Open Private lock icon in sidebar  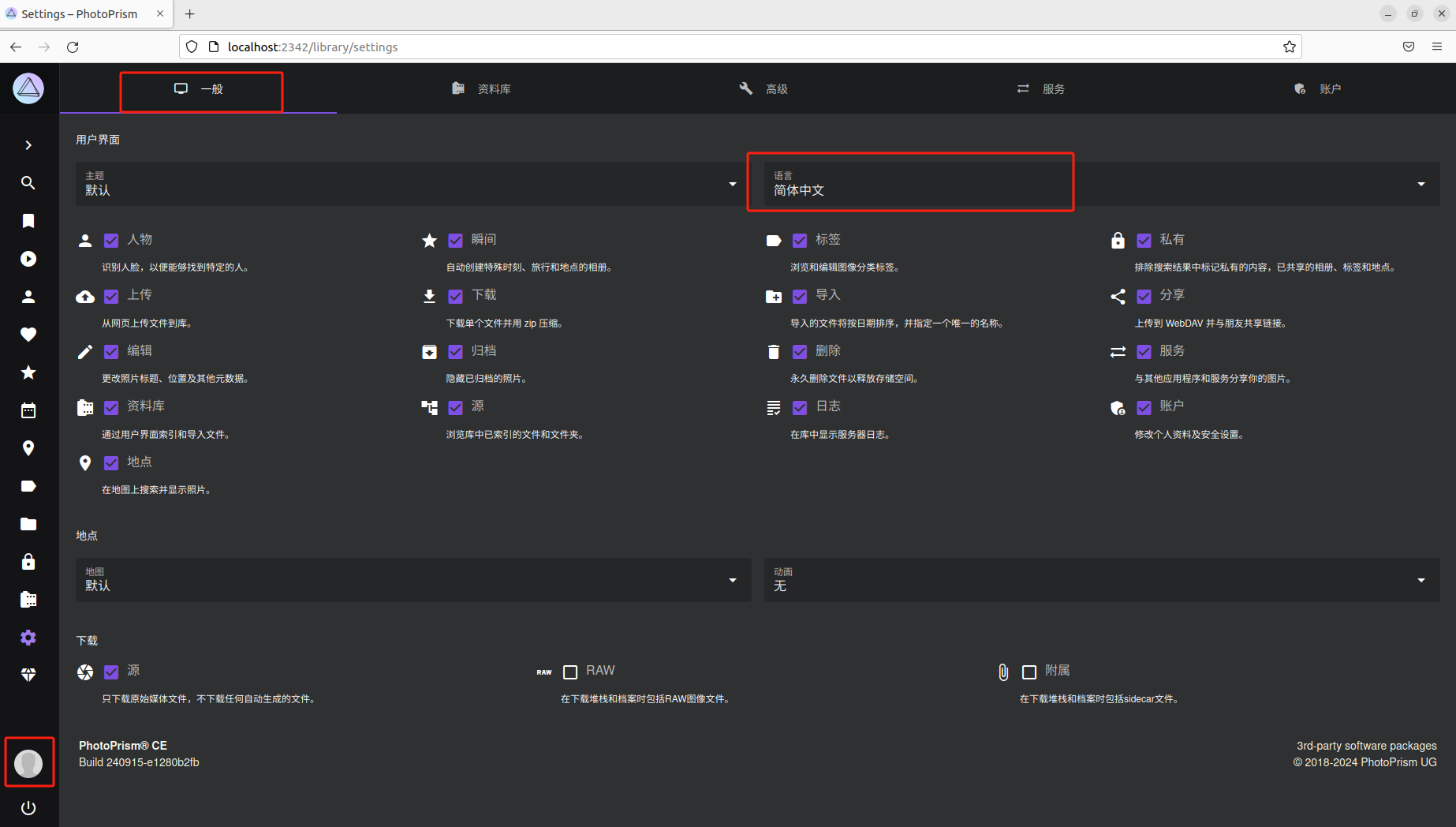28,562
